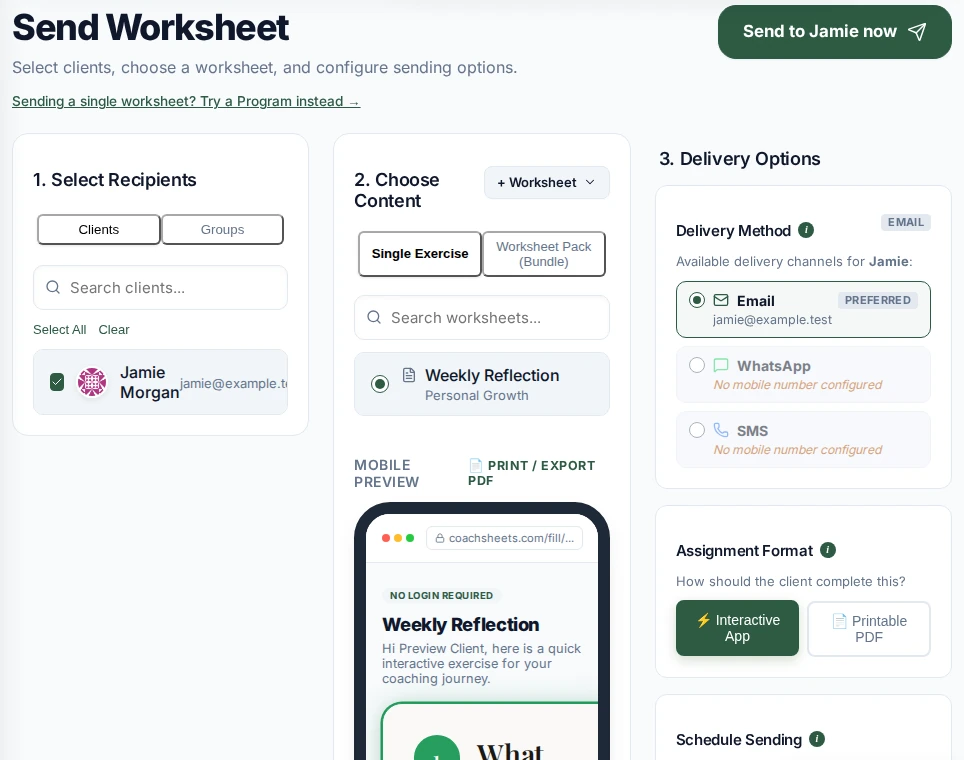The image size is (964, 760).
Task: Click the PDF page icon beside Print / Export
Action: (x=475, y=465)
